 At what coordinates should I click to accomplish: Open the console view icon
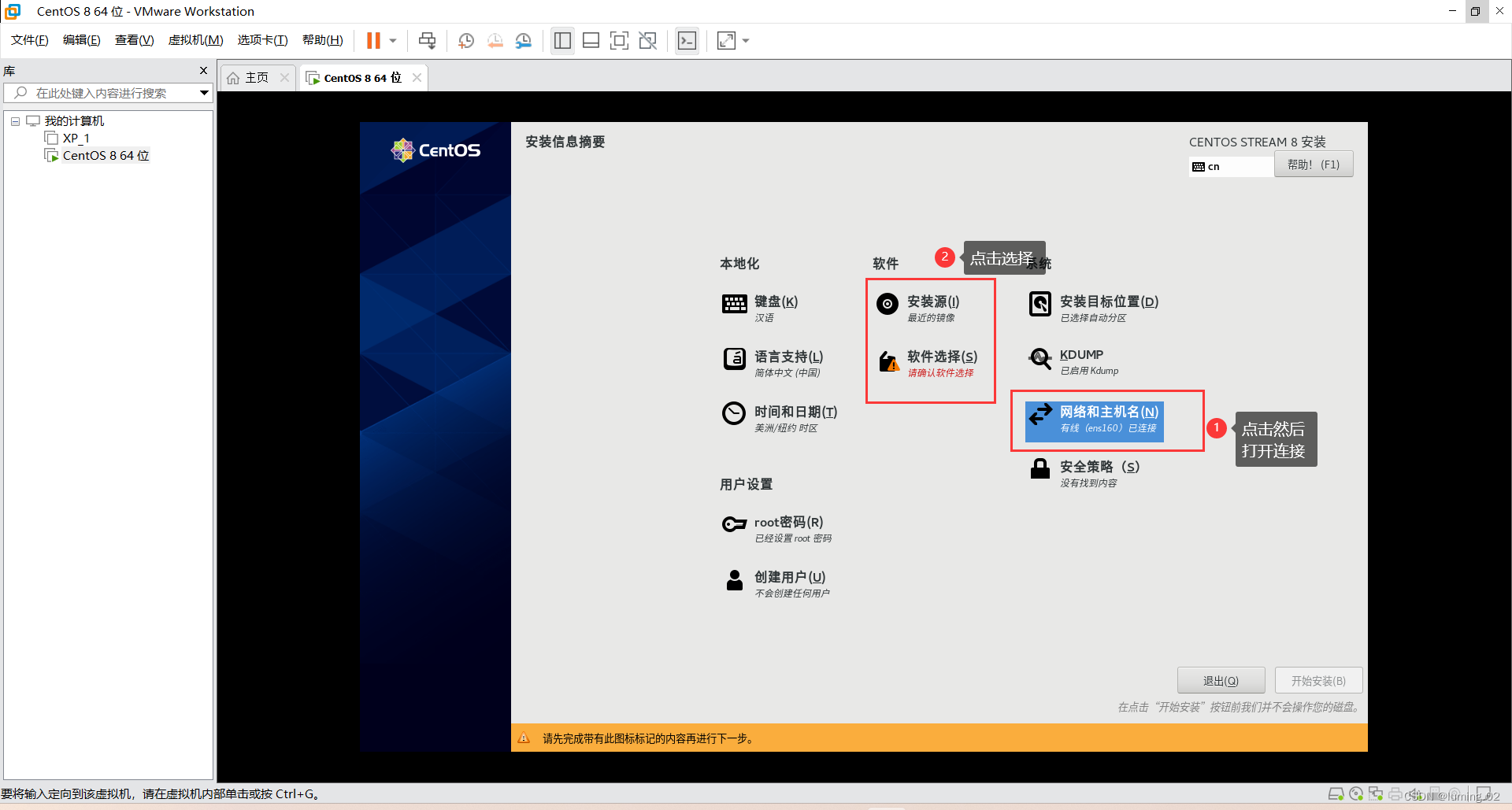click(687, 40)
